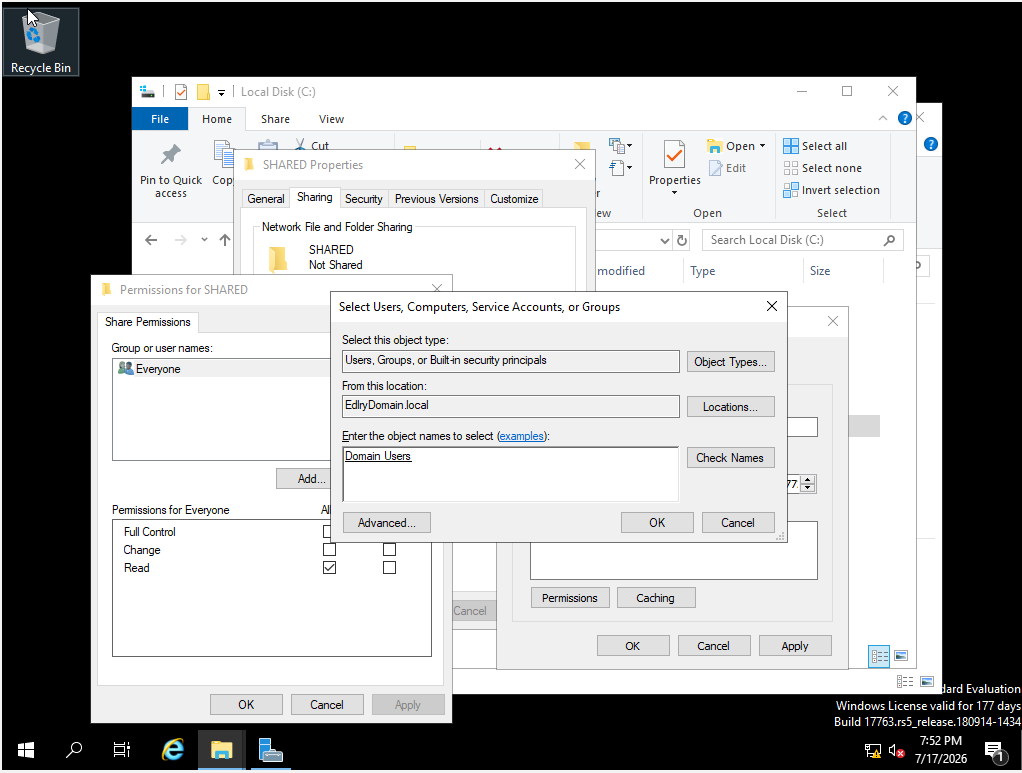Open the File tab in Explorer

point(160,119)
